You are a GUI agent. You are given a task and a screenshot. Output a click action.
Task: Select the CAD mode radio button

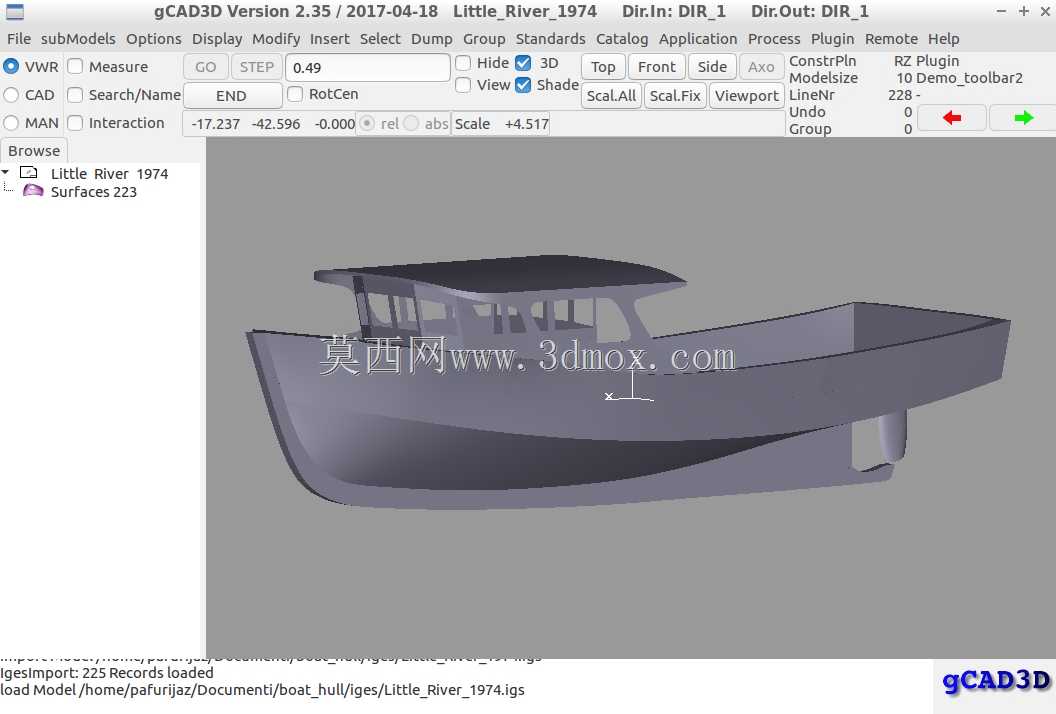11,95
